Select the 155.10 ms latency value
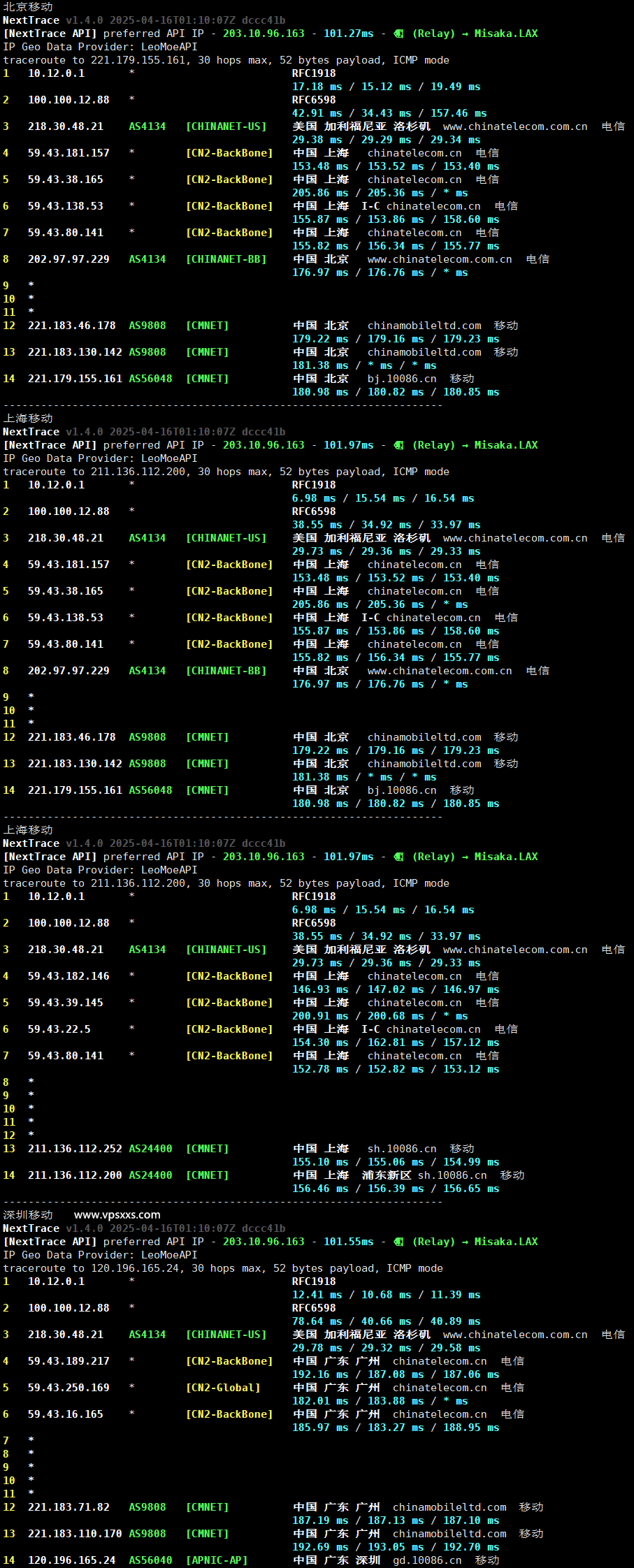 tap(320, 1162)
